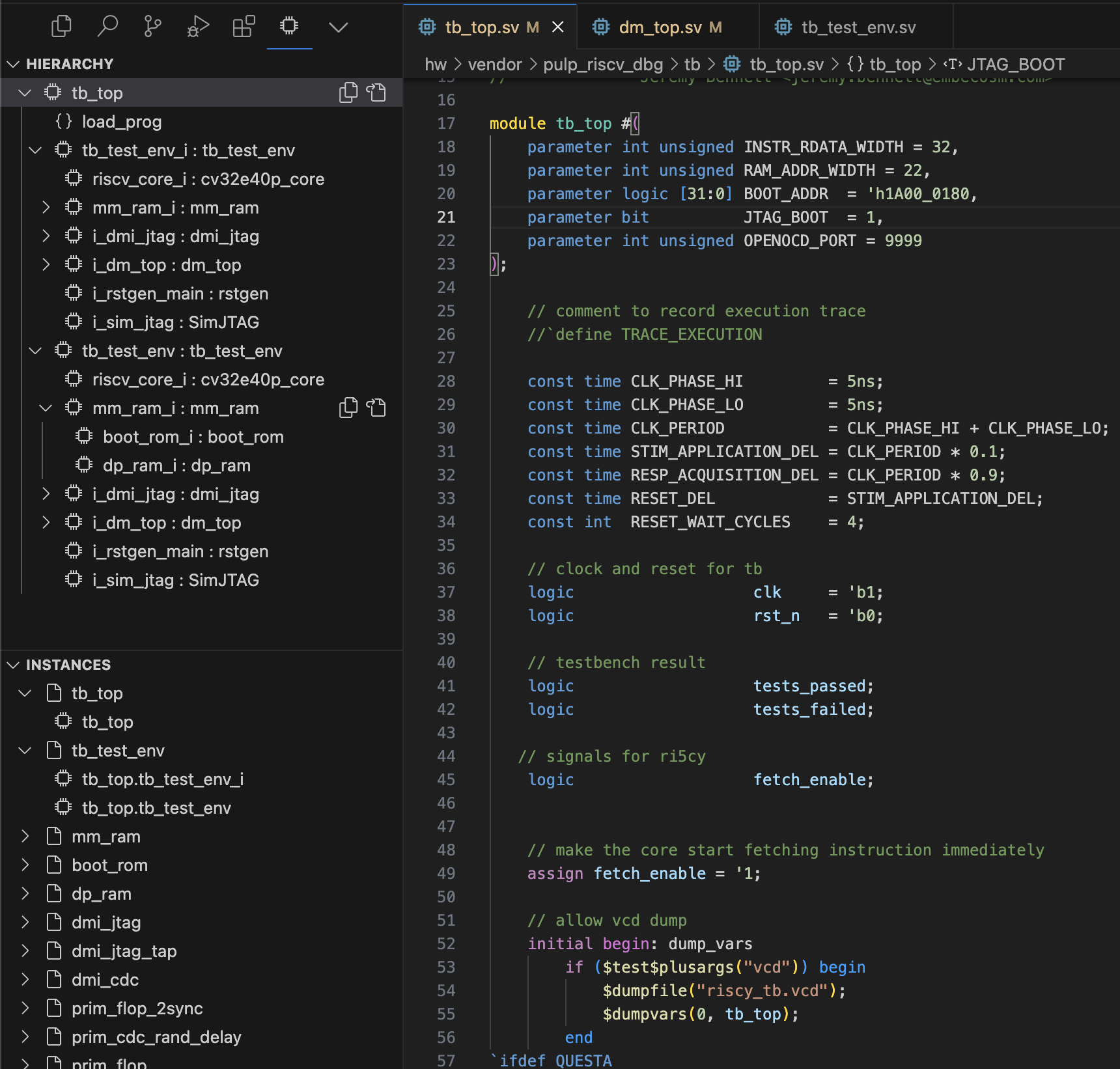Click 'vendor' in the breadcrumb
1120x1069 pixels.
(x=495, y=64)
